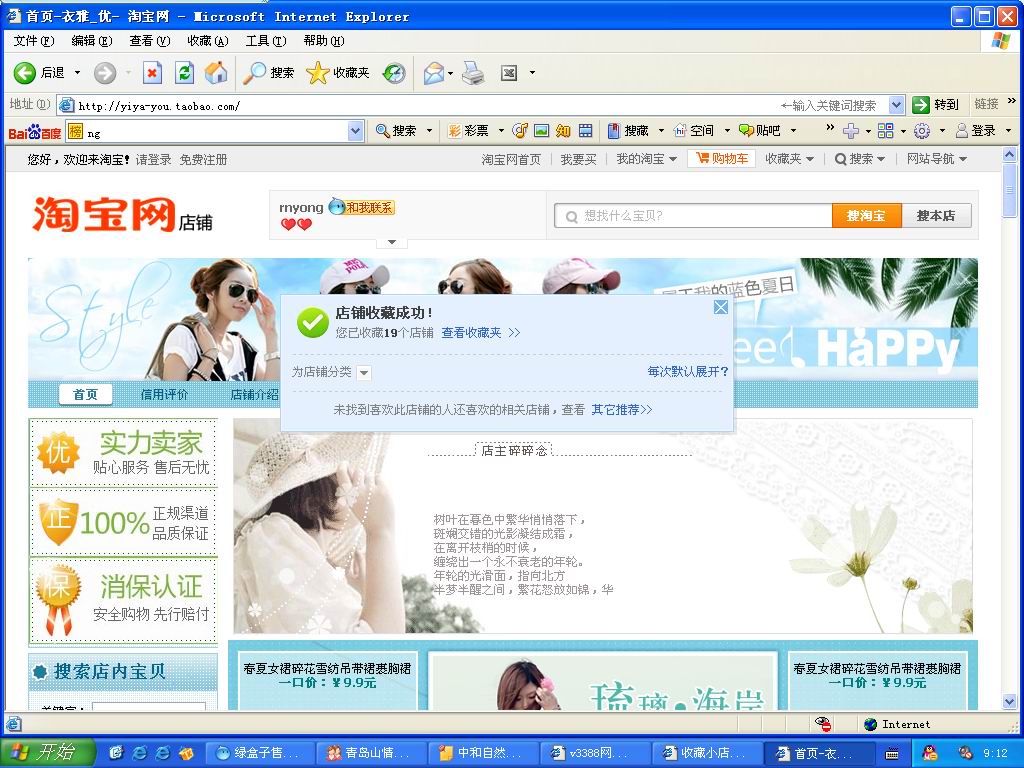Viewport: 1024px width, 768px height.
Task: Open the 为店铺分类 dropdown arrow
Action: pos(364,373)
